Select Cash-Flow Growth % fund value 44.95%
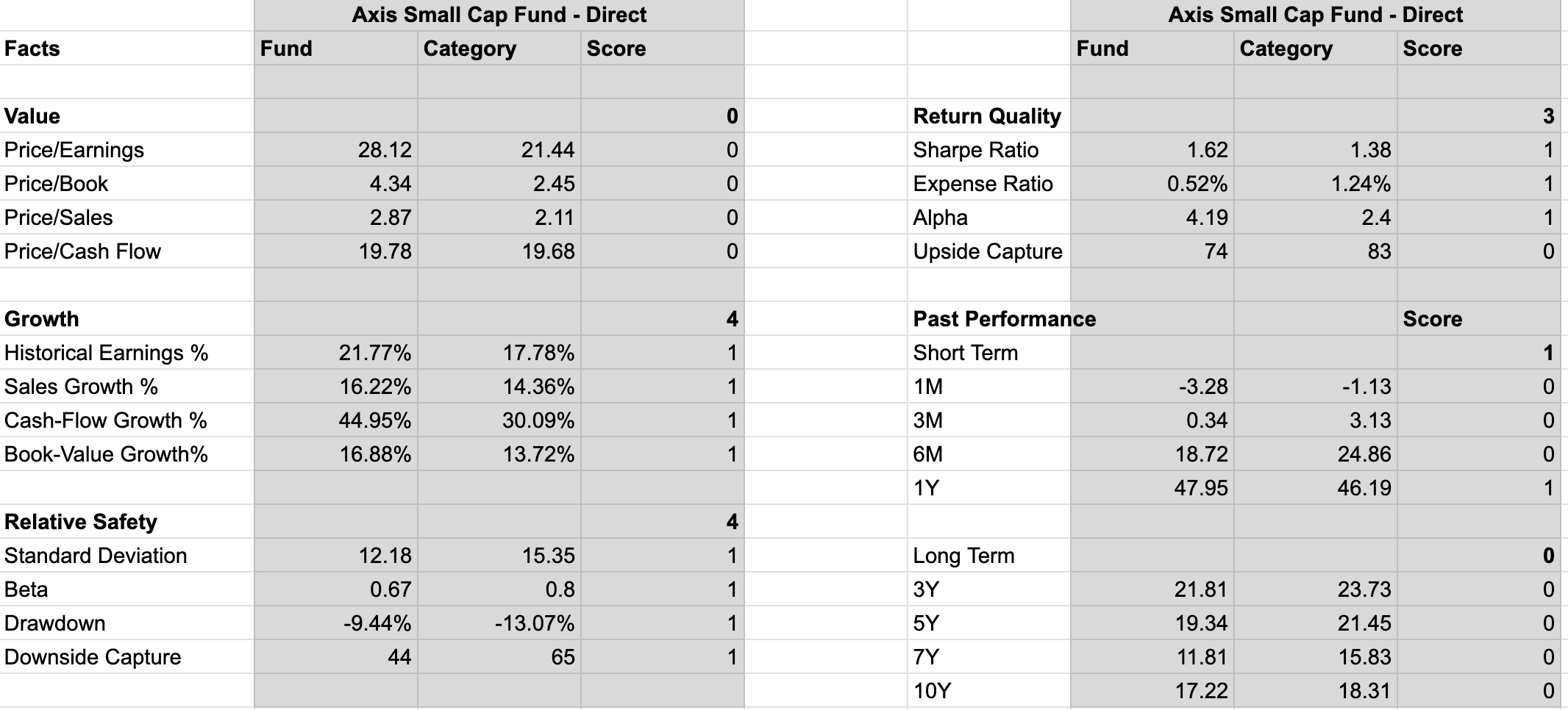The width and height of the screenshot is (1568, 710). [x=374, y=420]
